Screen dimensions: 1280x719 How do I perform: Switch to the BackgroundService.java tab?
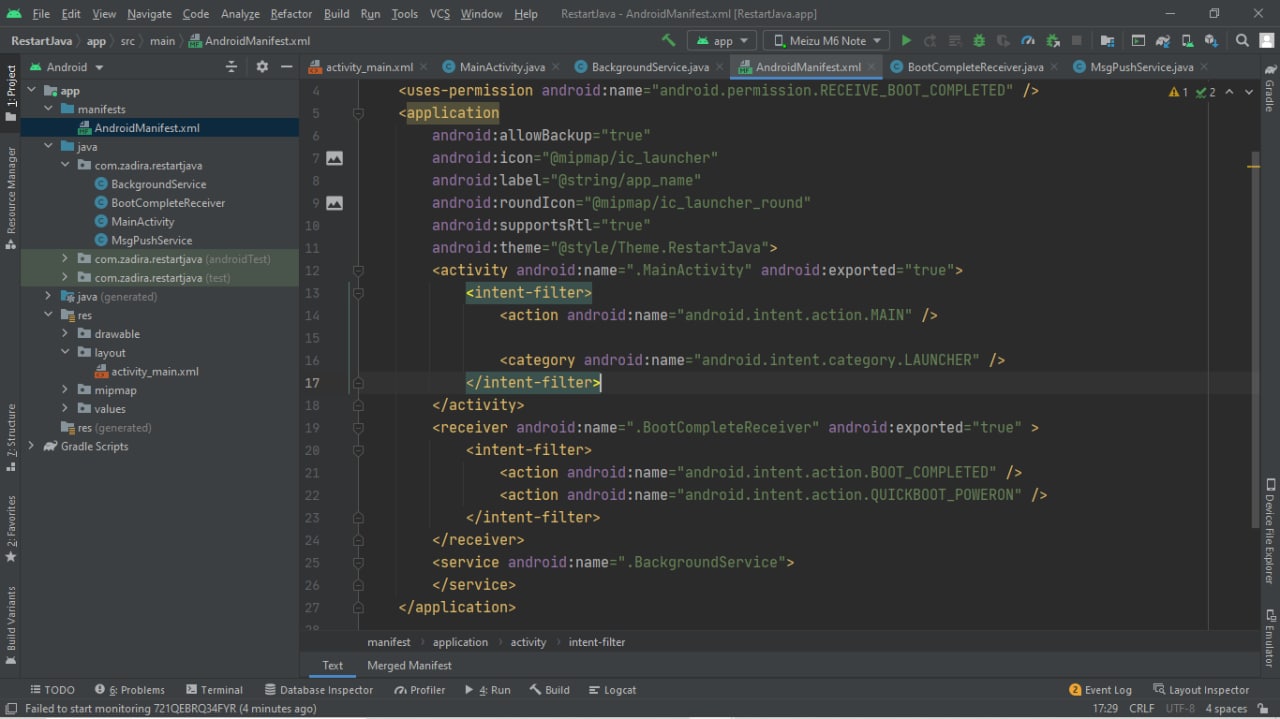pyautogui.click(x=650, y=67)
